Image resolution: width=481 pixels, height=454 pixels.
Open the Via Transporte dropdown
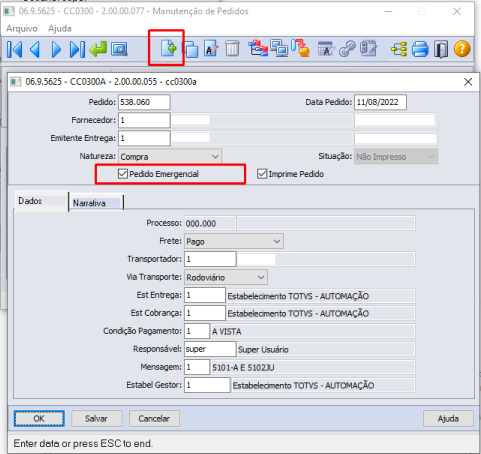coord(226,277)
